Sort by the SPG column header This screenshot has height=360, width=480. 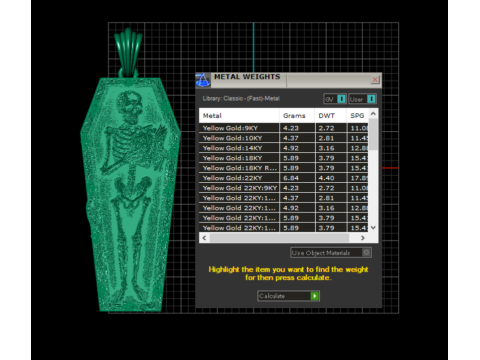coord(357,116)
